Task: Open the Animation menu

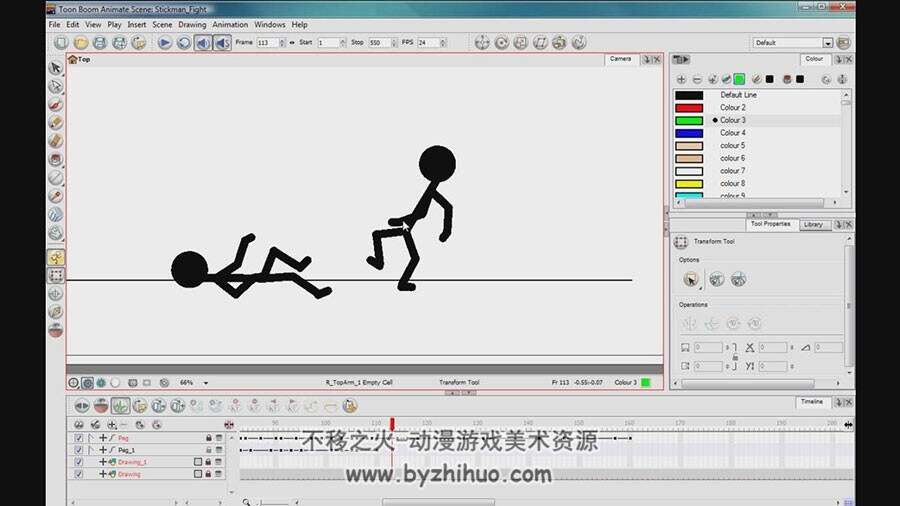Action: [x=230, y=25]
